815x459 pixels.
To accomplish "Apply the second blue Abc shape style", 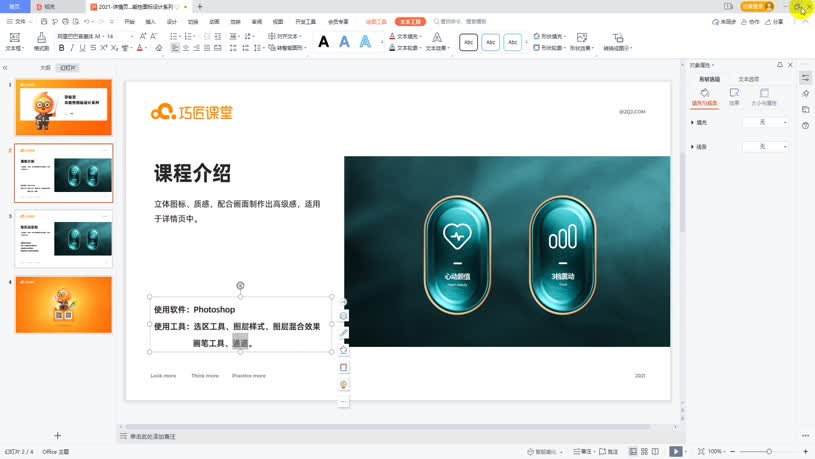I will click(x=491, y=42).
